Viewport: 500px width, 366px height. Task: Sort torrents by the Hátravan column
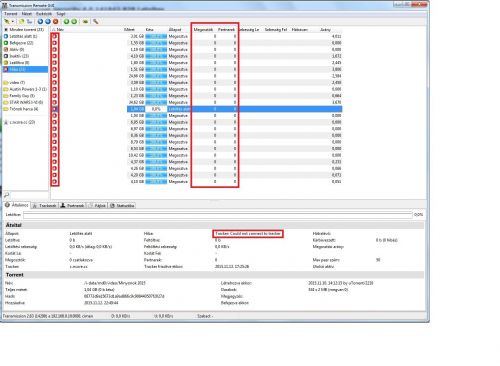300,30
